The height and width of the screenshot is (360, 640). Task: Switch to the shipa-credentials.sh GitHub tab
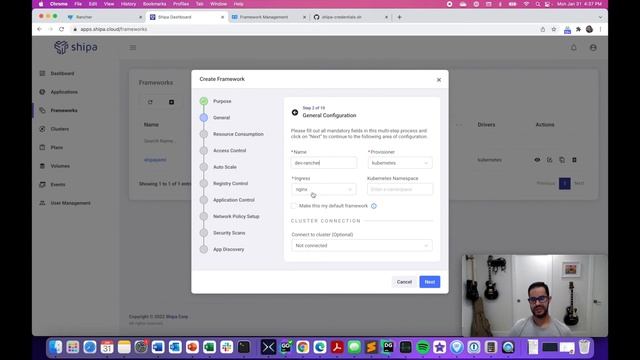coord(350,17)
